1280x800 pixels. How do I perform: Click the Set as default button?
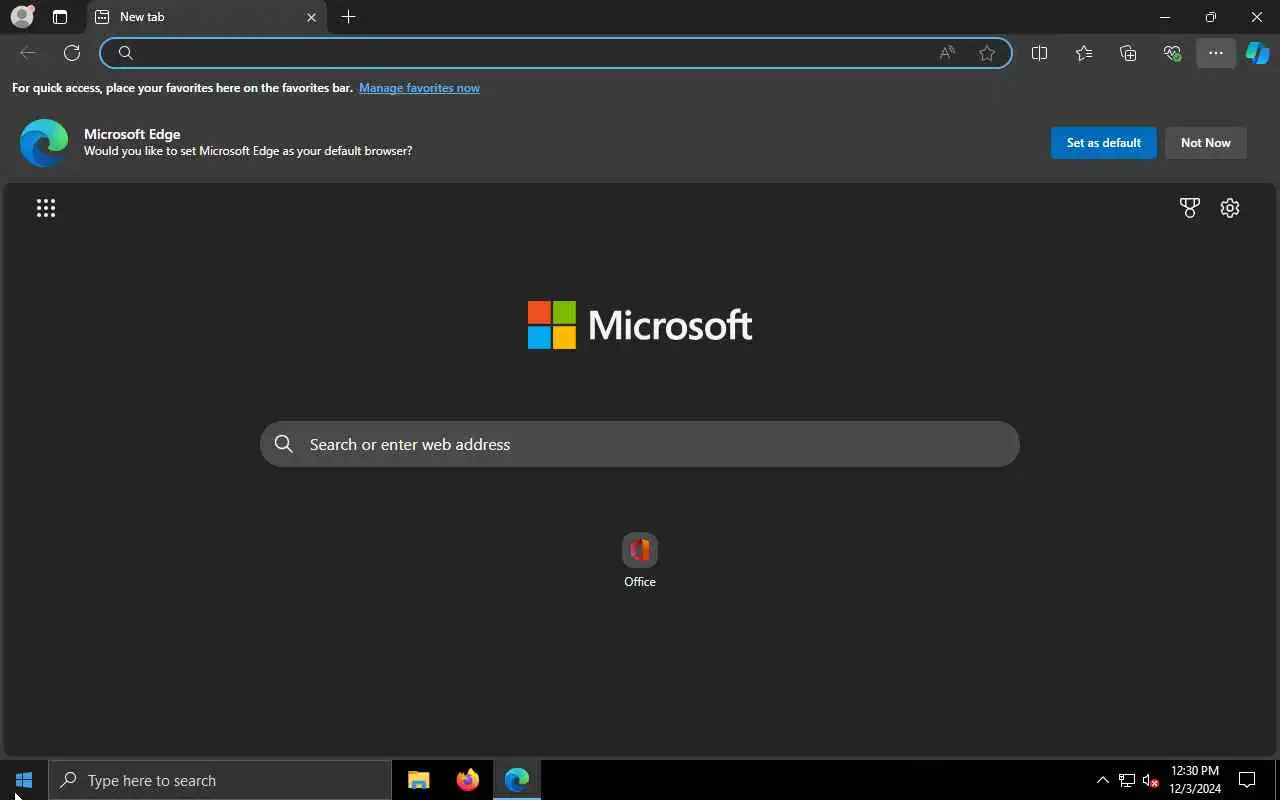point(1103,143)
